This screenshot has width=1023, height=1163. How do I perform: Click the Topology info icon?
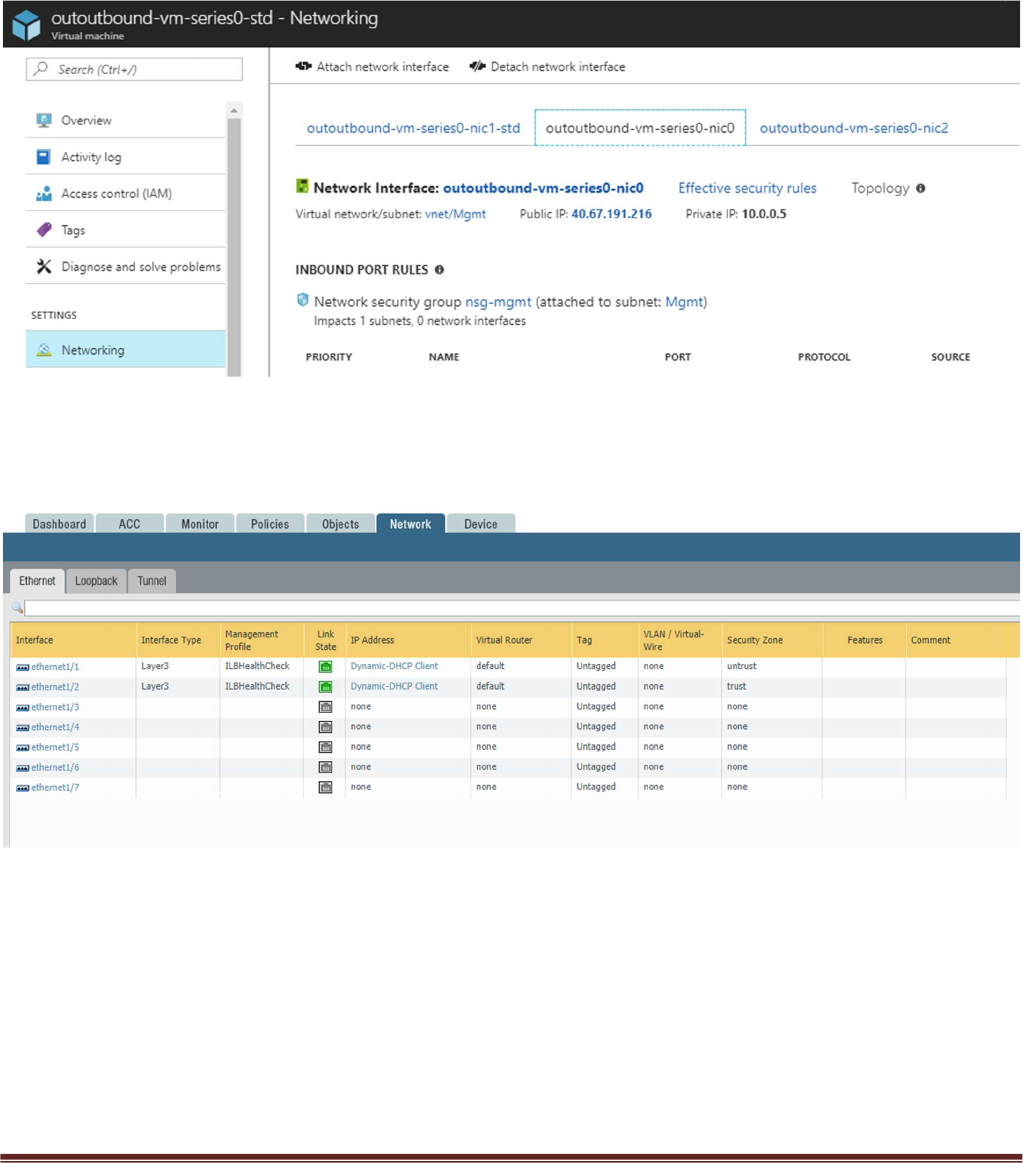click(921, 188)
